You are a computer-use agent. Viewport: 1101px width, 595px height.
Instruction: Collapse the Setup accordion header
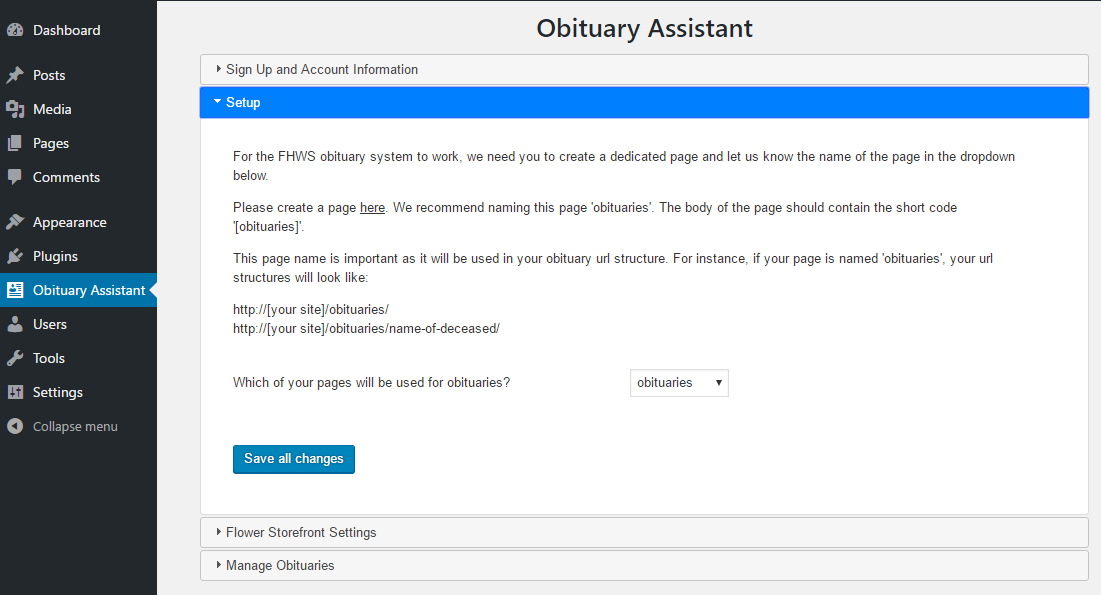[x=243, y=103]
